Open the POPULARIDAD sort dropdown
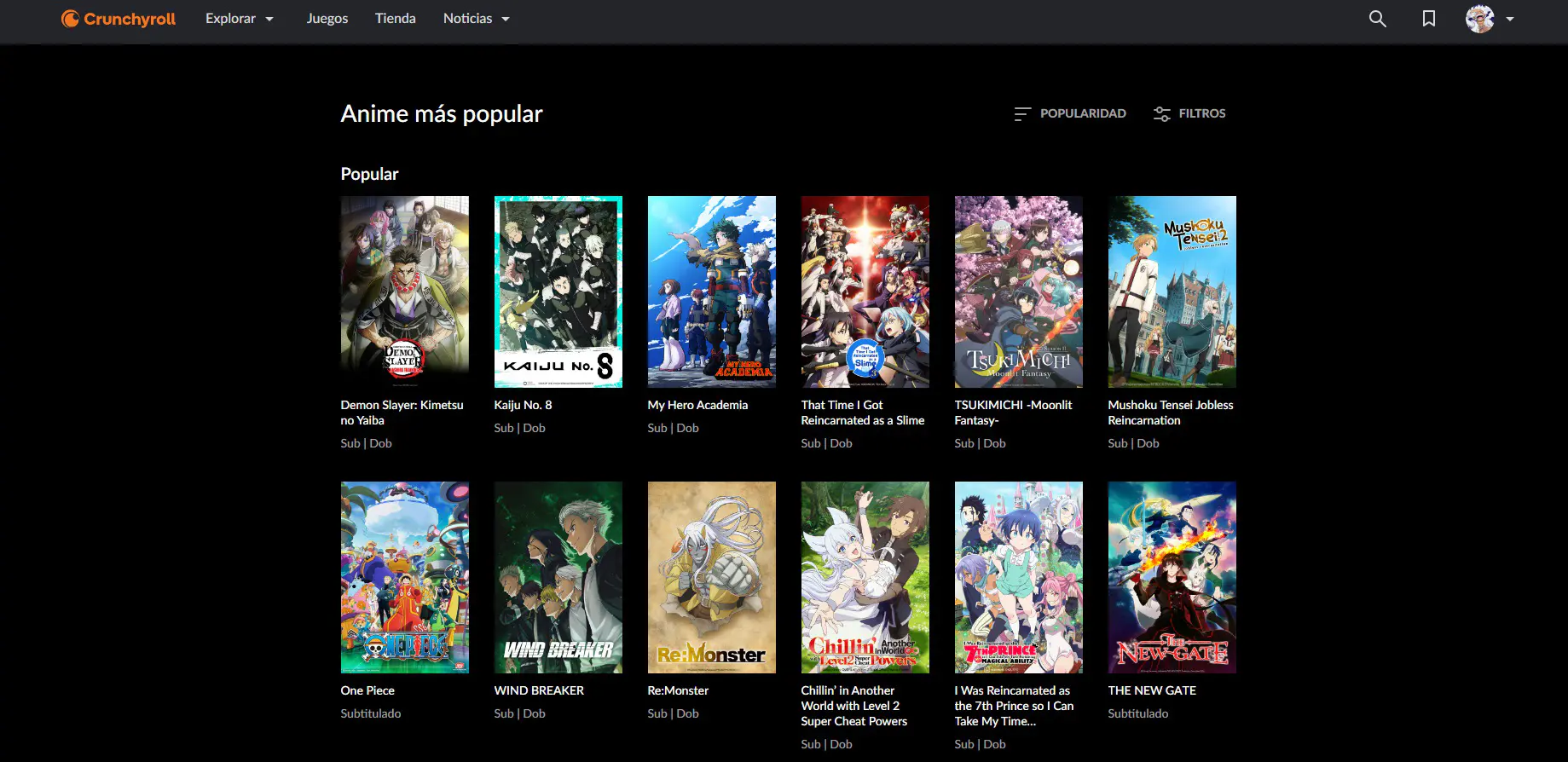Image resolution: width=1568 pixels, height=762 pixels. pyautogui.click(x=1070, y=113)
